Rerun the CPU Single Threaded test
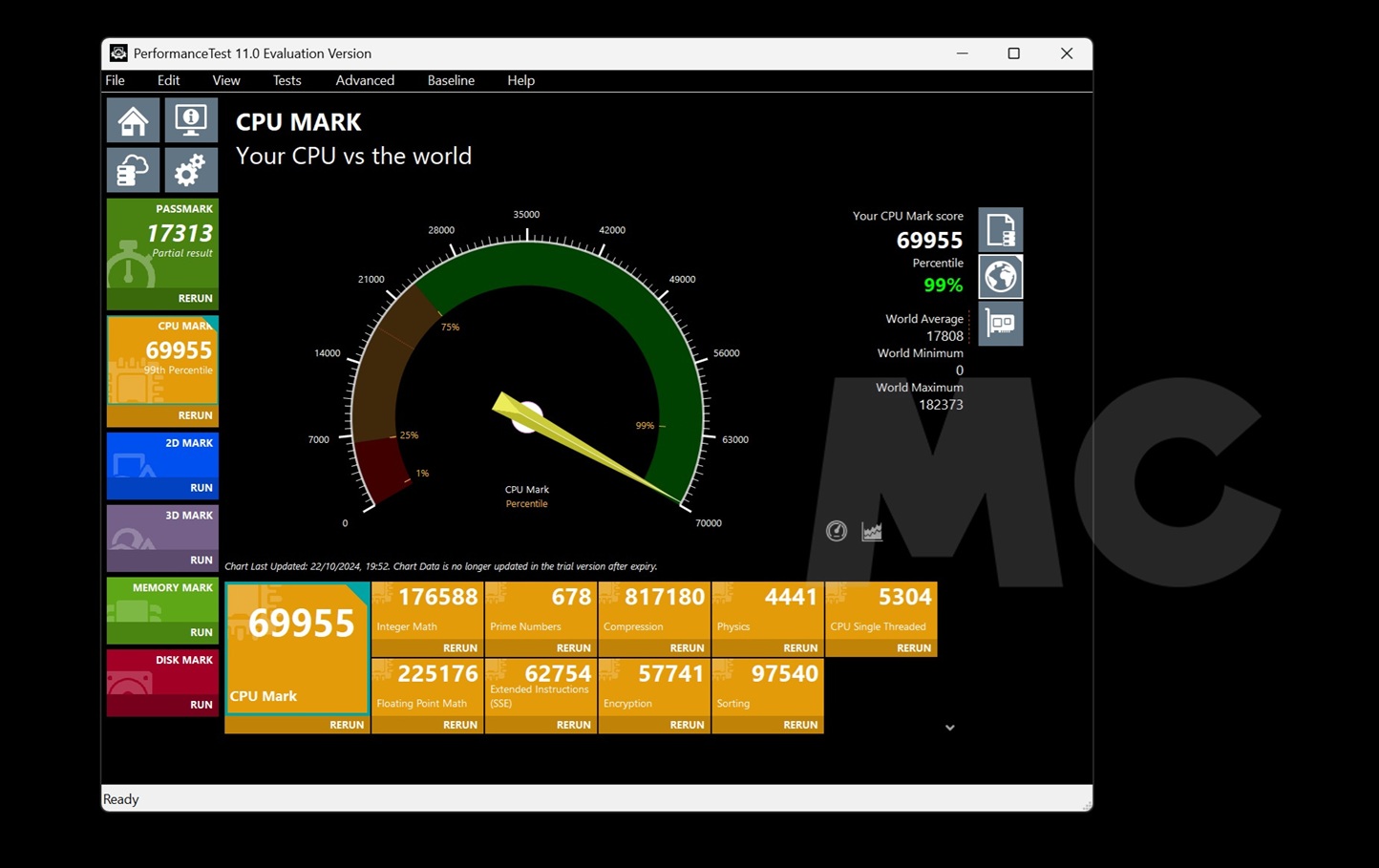The height and width of the screenshot is (868, 1379). 913,648
